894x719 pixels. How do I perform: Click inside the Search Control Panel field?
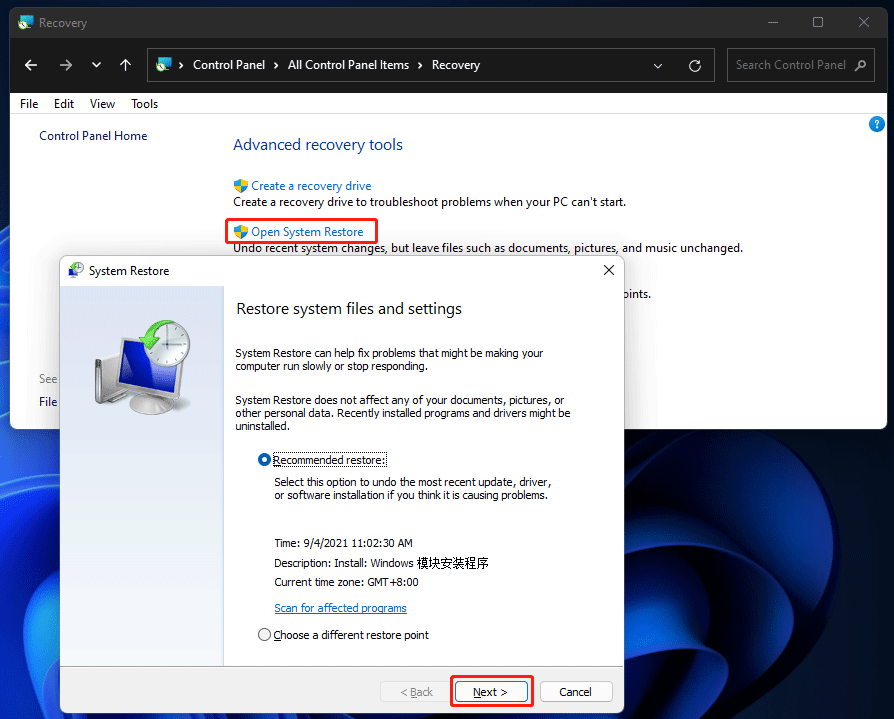(790, 65)
